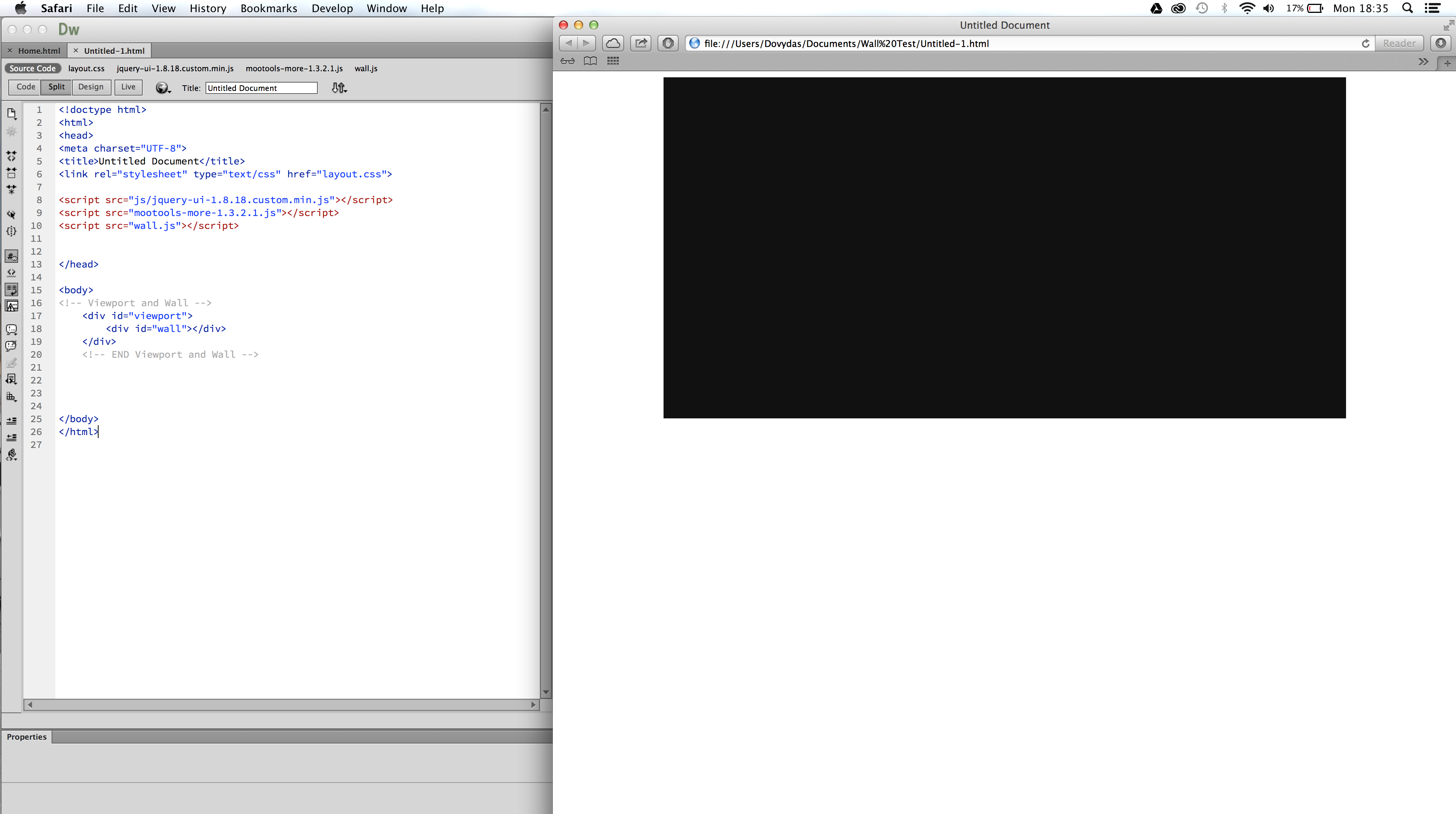Select the Untitled-1.html tab
The width and height of the screenshot is (1456, 814).
[113, 50]
